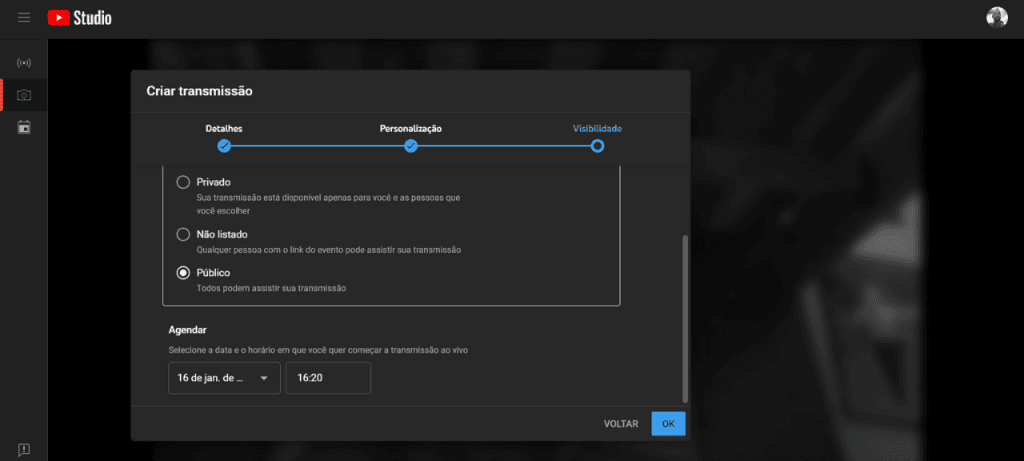Click the text 'Todos podem assistir sua transmissão'
This screenshot has width=1024, height=461.
tap(271, 288)
